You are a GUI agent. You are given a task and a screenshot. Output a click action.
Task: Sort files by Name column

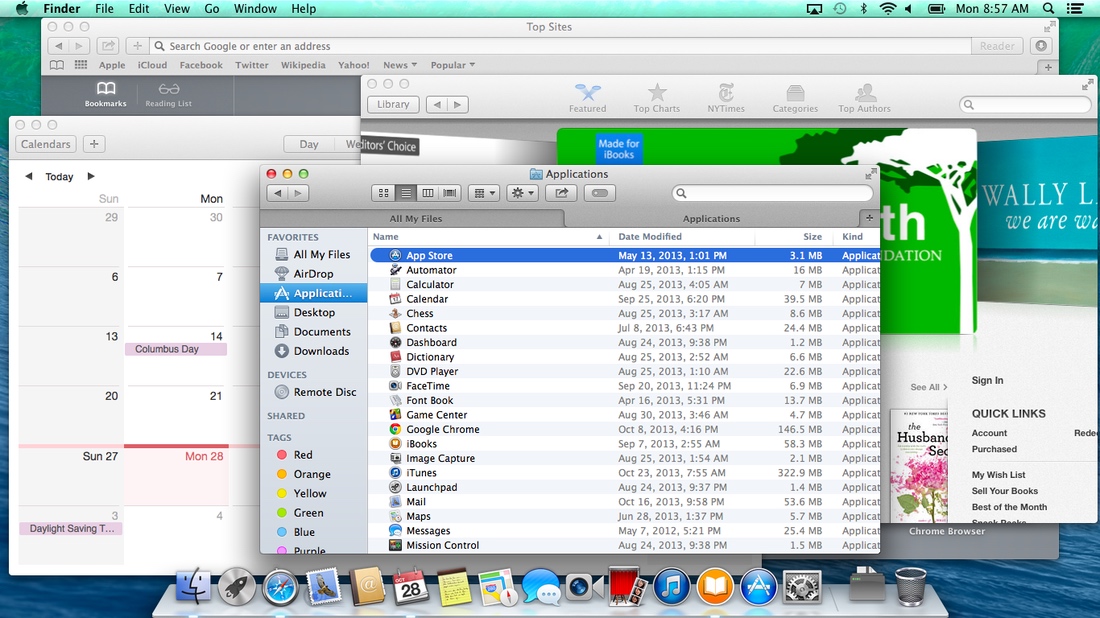(x=488, y=237)
